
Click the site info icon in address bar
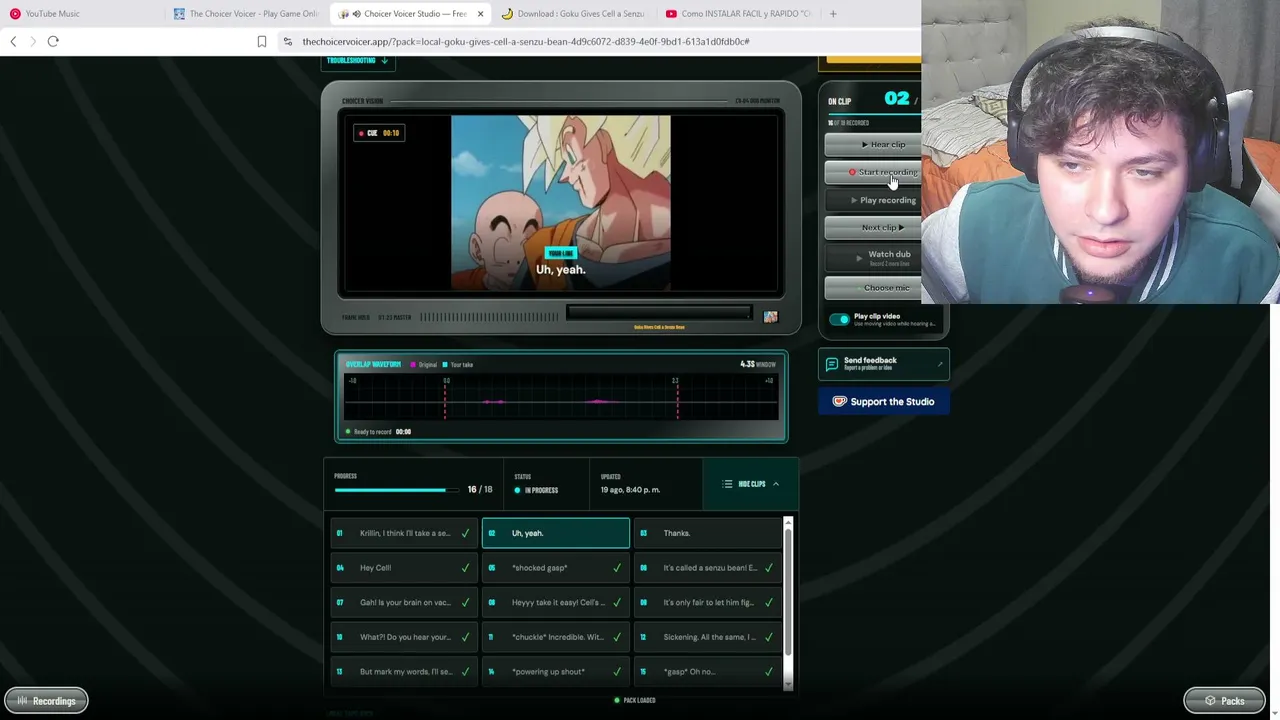288,41
